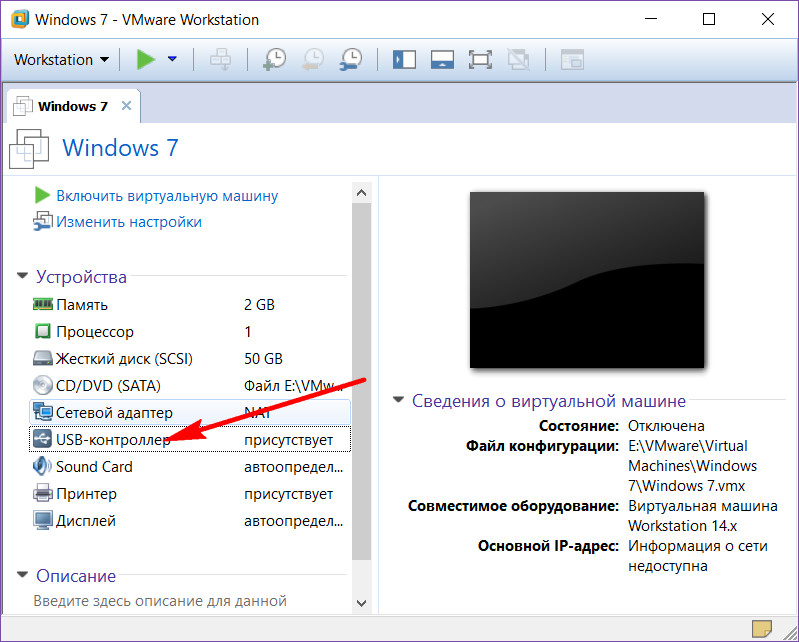Click the scroll up arrow in left panel

click(362, 193)
